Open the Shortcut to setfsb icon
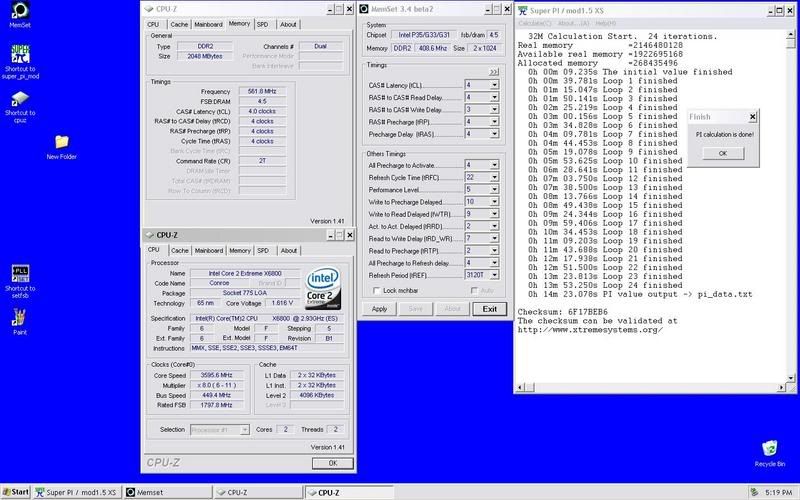Screen dimensions: 800x500 pyautogui.click(x=20, y=273)
